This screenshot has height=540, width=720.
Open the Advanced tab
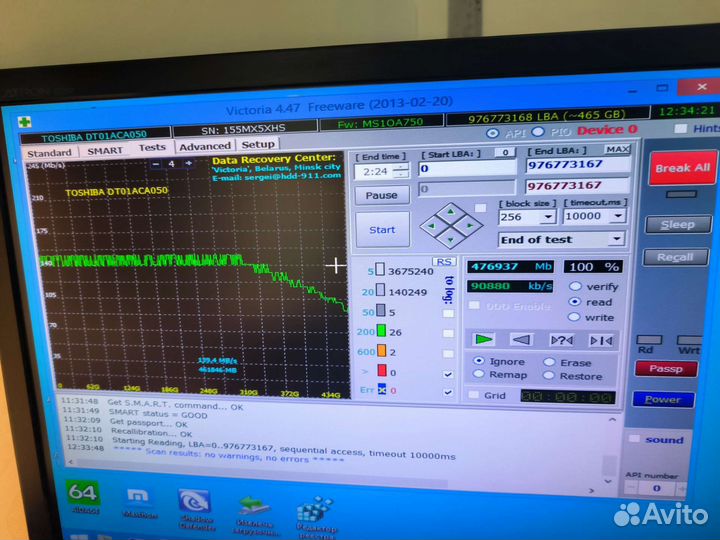(x=204, y=146)
